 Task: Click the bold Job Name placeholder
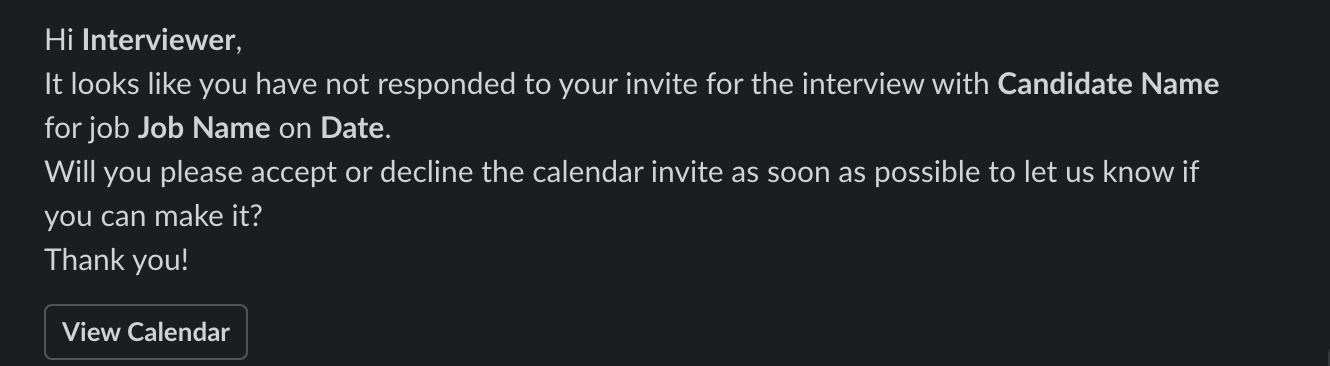click(x=204, y=128)
